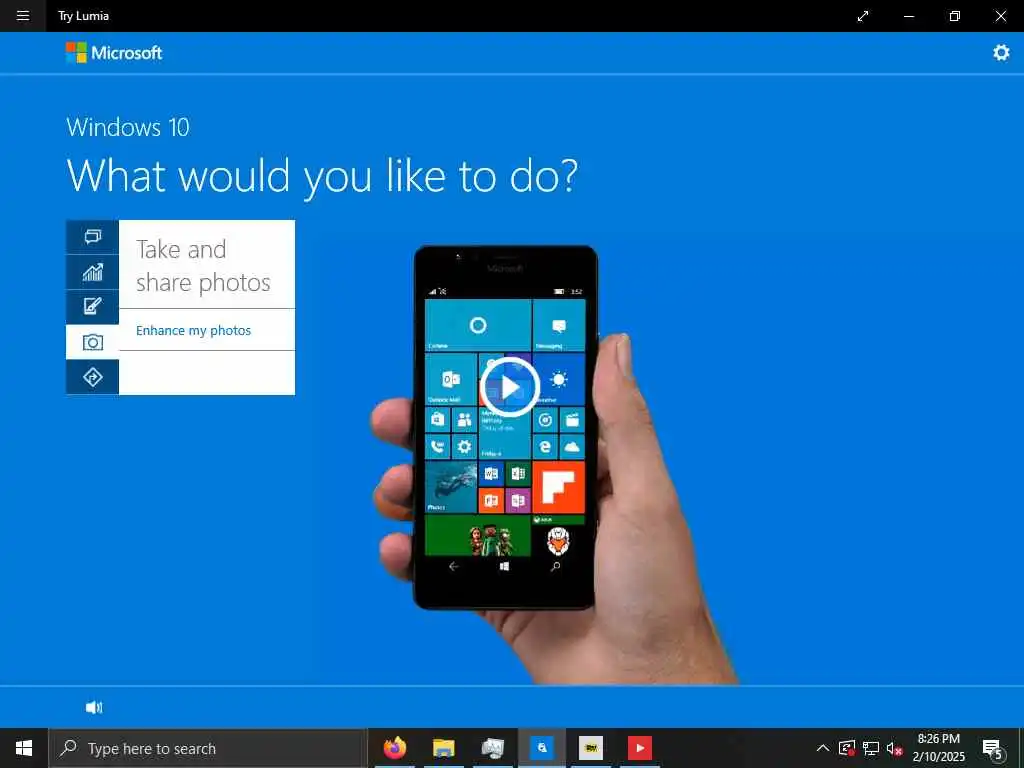Play the Lumia phone demo video
This screenshot has height=768, width=1024.
point(509,387)
